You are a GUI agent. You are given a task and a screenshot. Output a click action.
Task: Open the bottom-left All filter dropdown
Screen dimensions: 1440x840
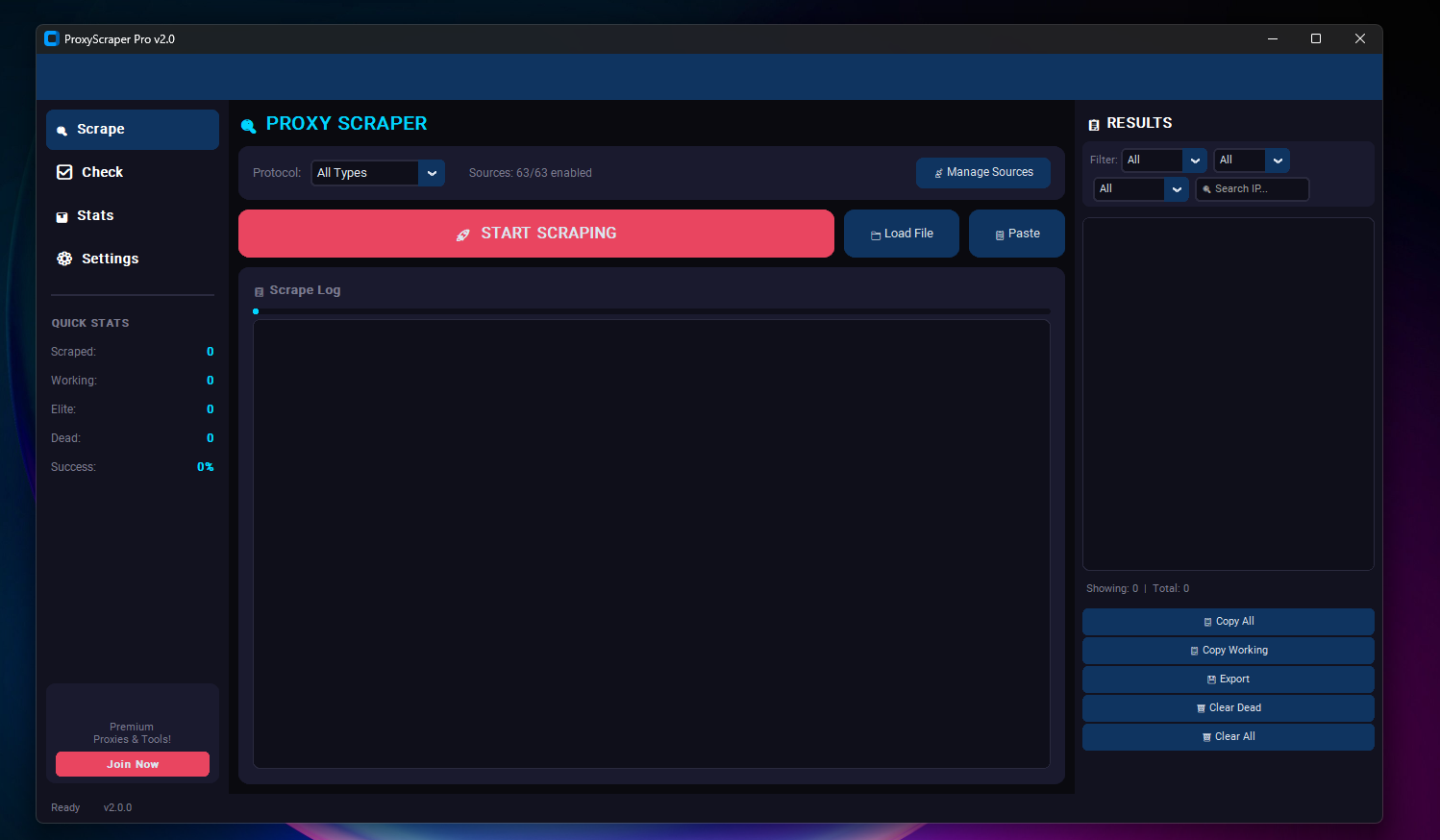(x=1139, y=188)
